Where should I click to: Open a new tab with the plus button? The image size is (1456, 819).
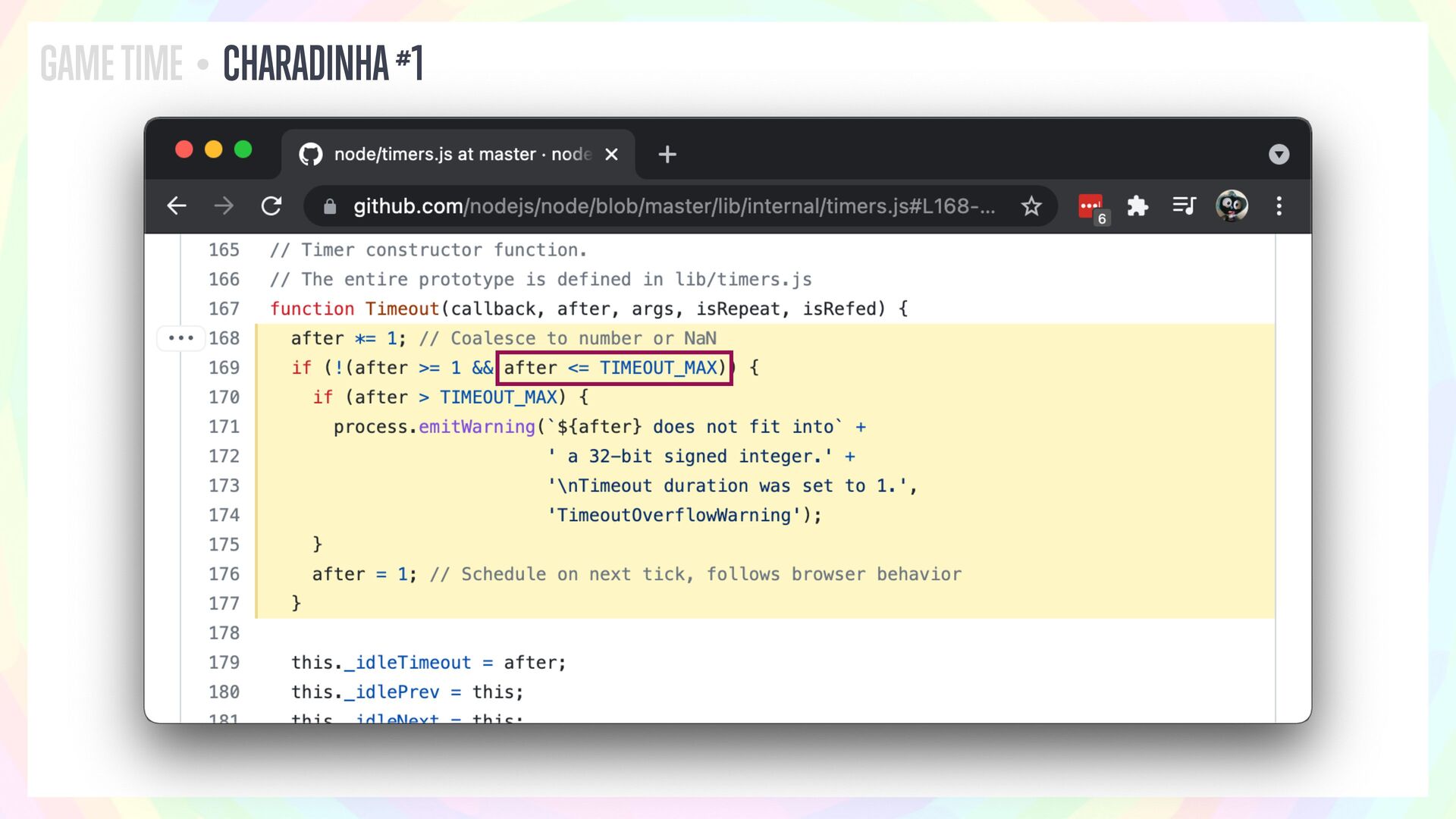(x=667, y=155)
